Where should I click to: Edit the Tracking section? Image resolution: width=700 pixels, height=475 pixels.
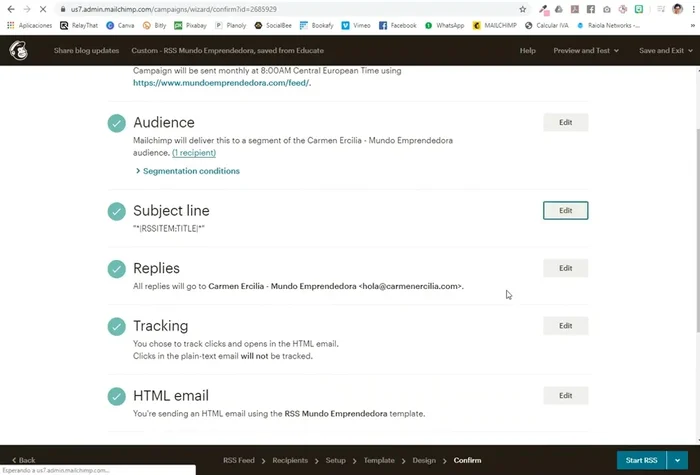pos(566,325)
